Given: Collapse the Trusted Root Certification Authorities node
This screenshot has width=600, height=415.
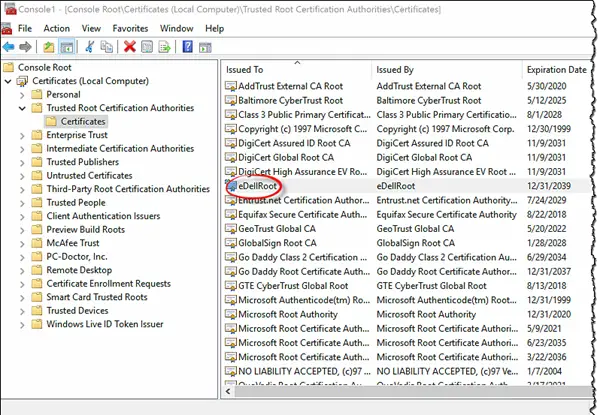Looking at the screenshot, I should pos(22,108).
